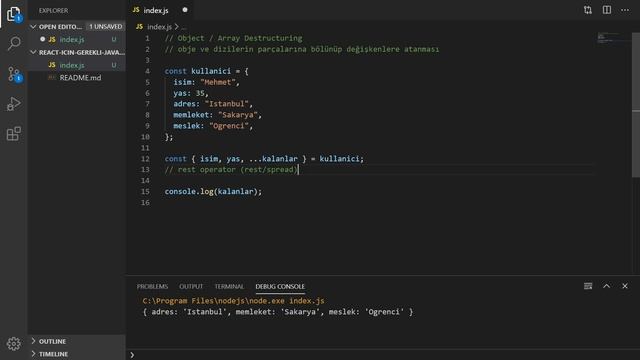Screen dimensions: 640x360
Task: Click the index.js breadcrumb item
Action: click(x=159, y=27)
